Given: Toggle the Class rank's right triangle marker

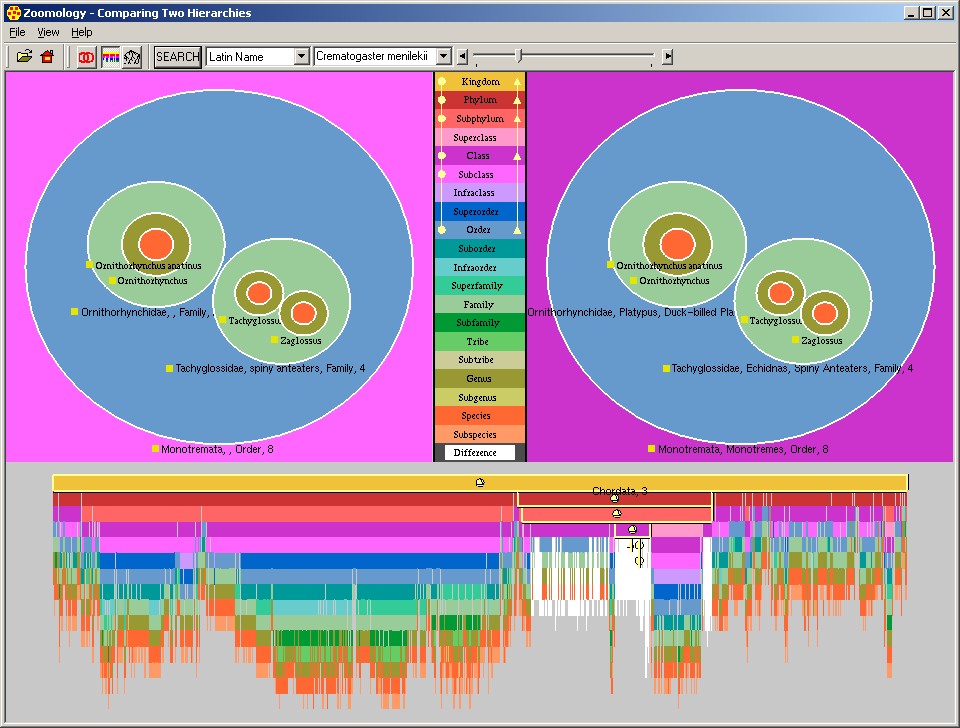Looking at the screenshot, I should (x=517, y=156).
